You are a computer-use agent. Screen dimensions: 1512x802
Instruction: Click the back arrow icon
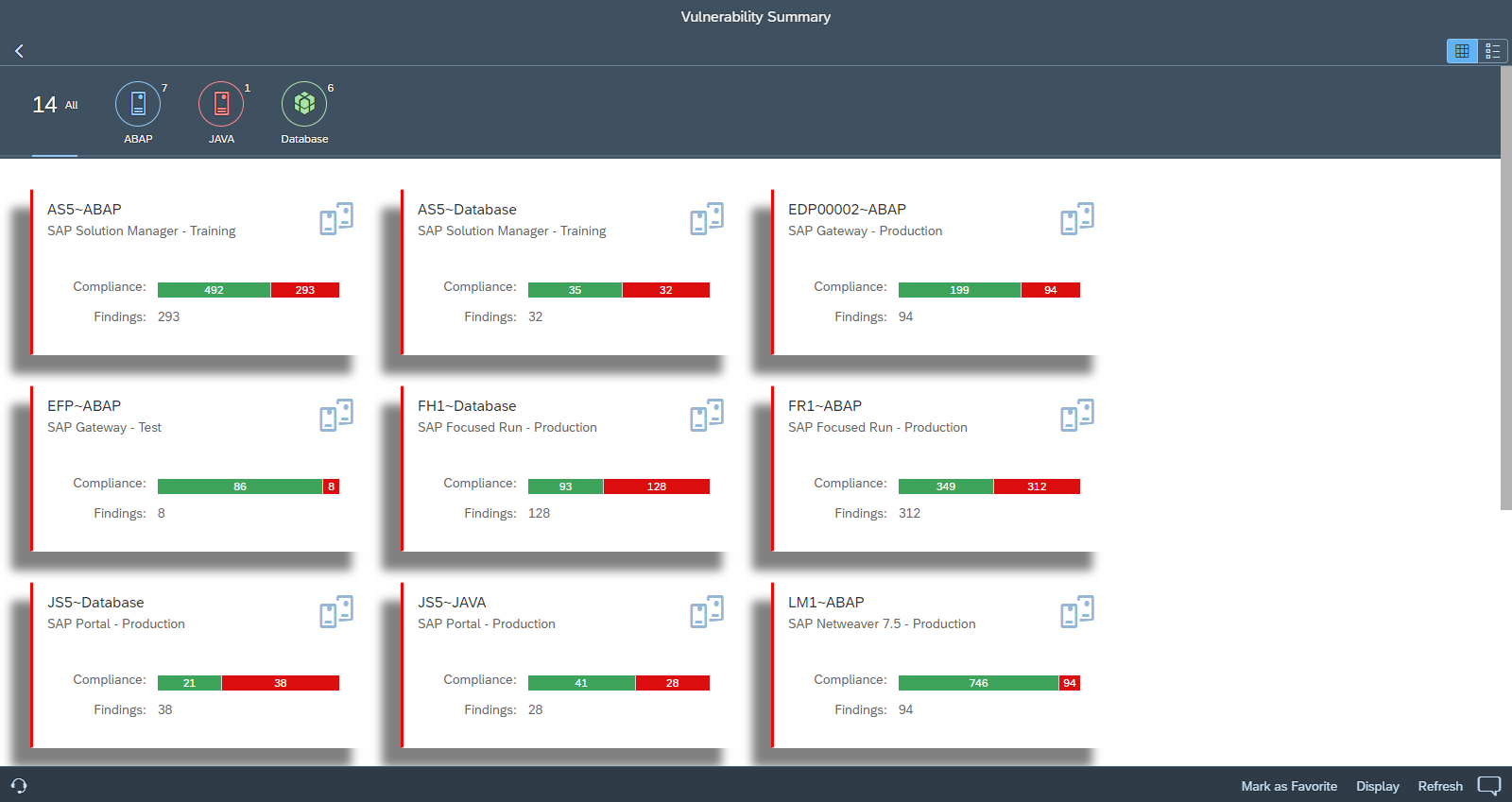pos(19,51)
